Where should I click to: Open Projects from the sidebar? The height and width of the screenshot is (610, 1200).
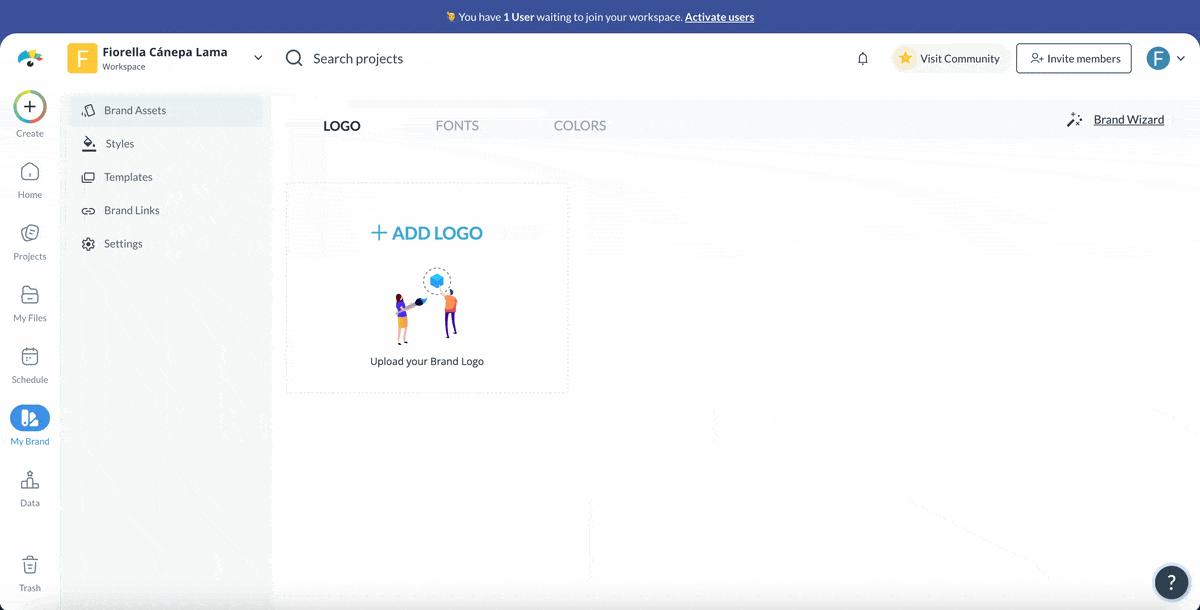tap(29, 236)
